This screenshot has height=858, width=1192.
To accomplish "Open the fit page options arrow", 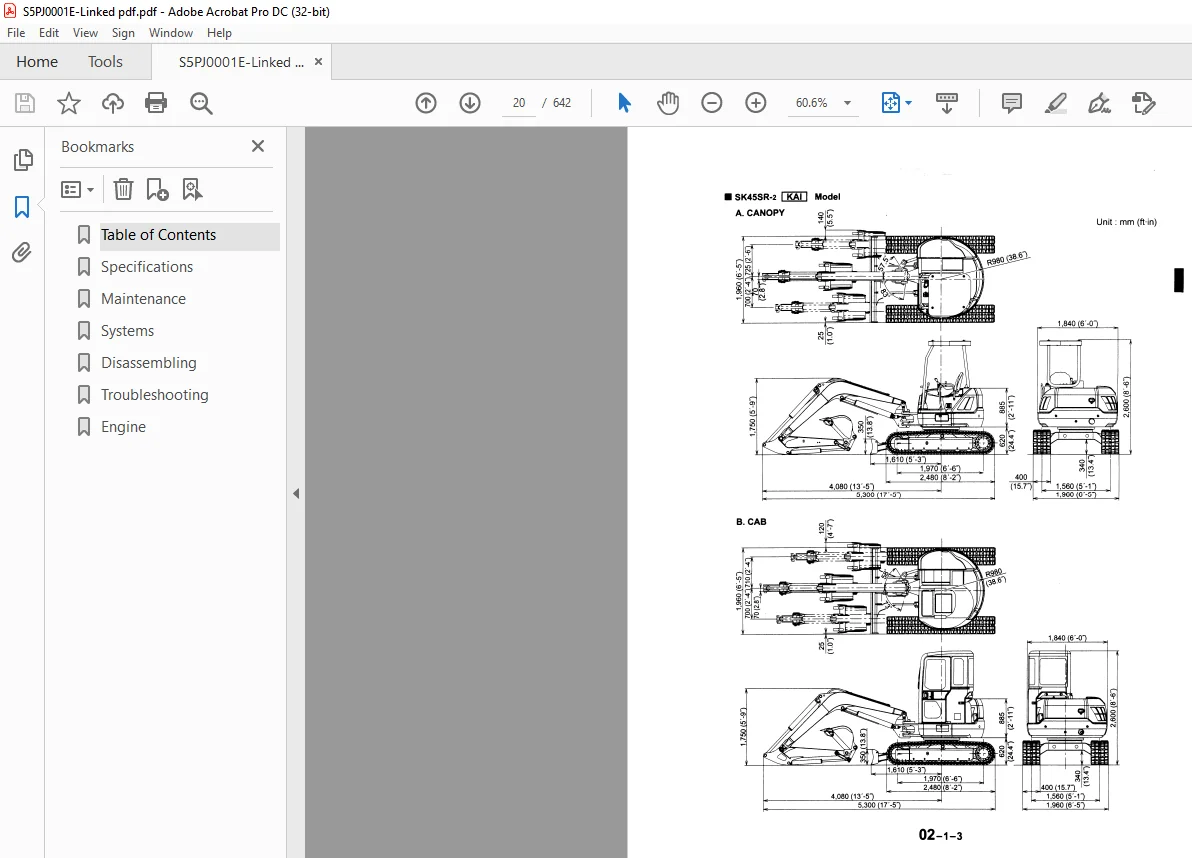I will pyautogui.click(x=908, y=103).
